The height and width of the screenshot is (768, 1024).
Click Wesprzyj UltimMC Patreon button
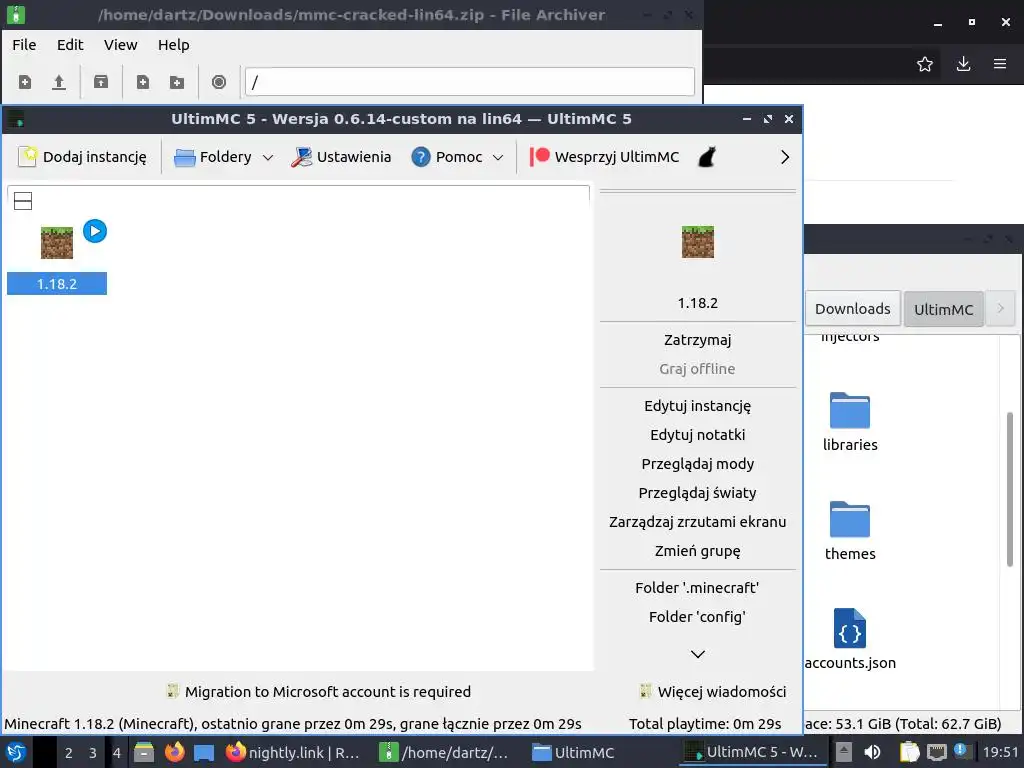[604, 157]
